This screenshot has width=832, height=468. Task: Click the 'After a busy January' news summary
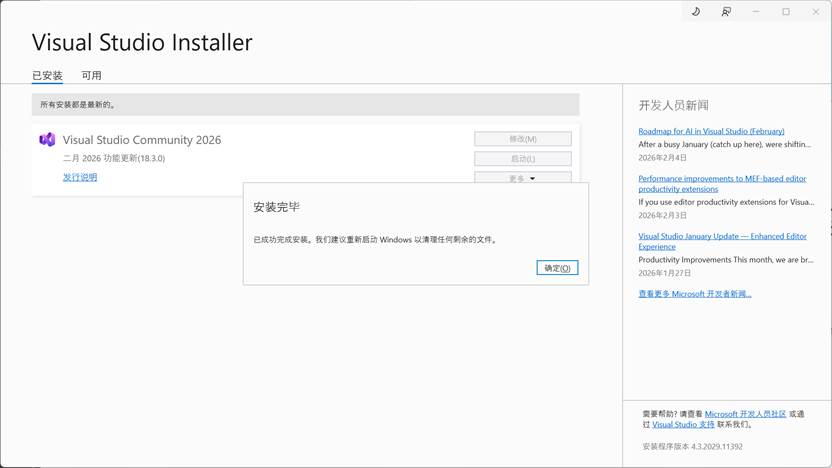(724, 144)
